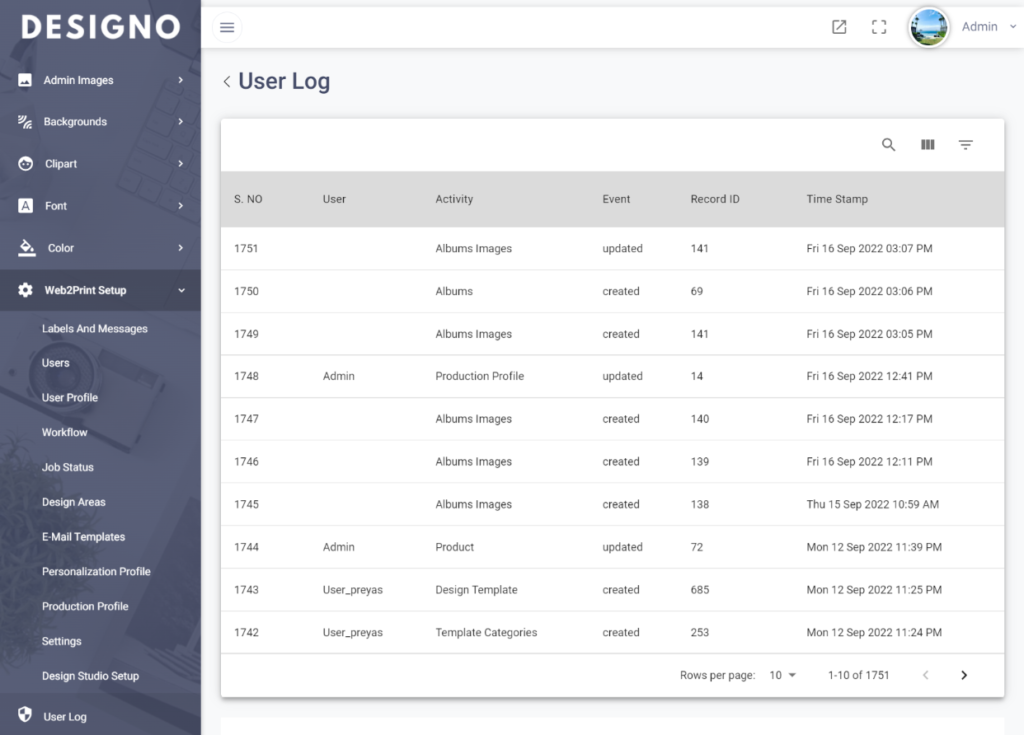Viewport: 1024px width, 735px height.
Task: Open the rows per page dropdown
Action: [x=782, y=675]
